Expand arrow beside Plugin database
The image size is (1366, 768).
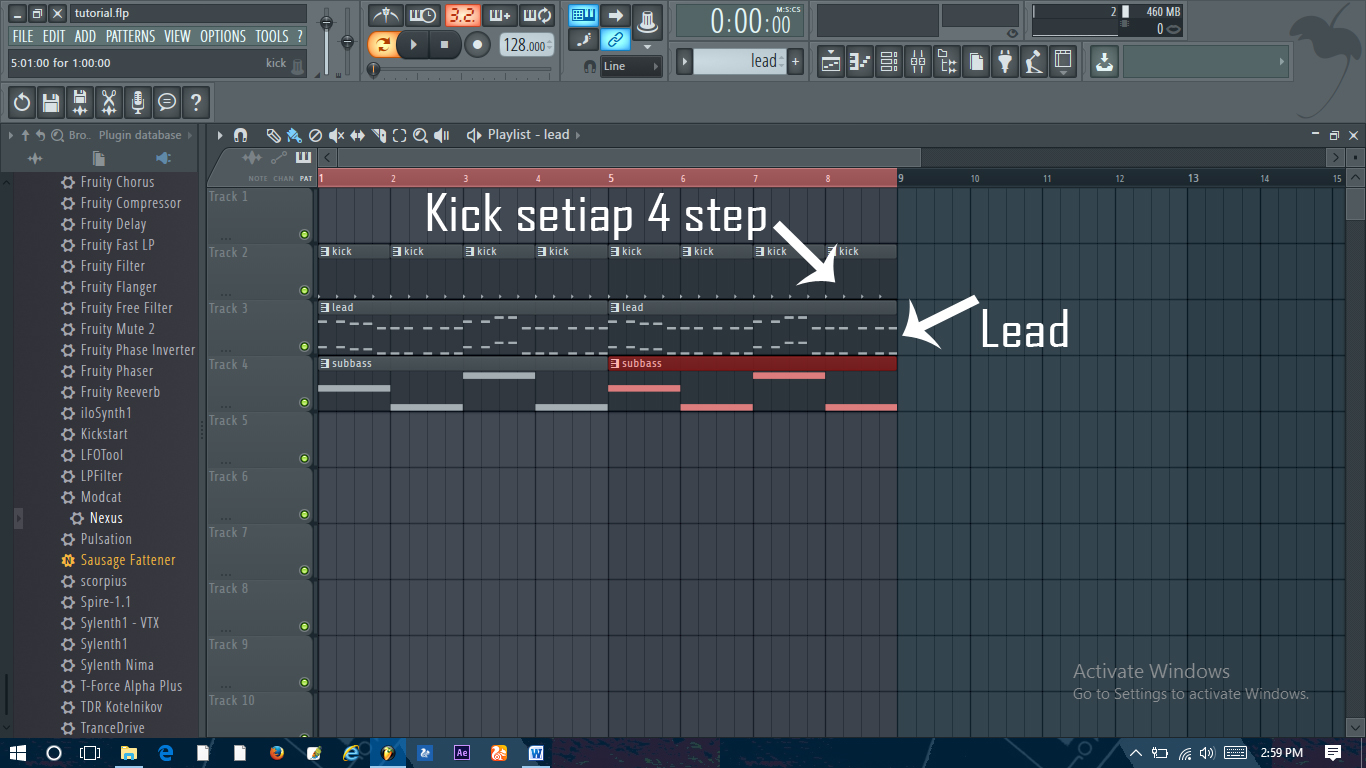pyautogui.click(x=191, y=135)
